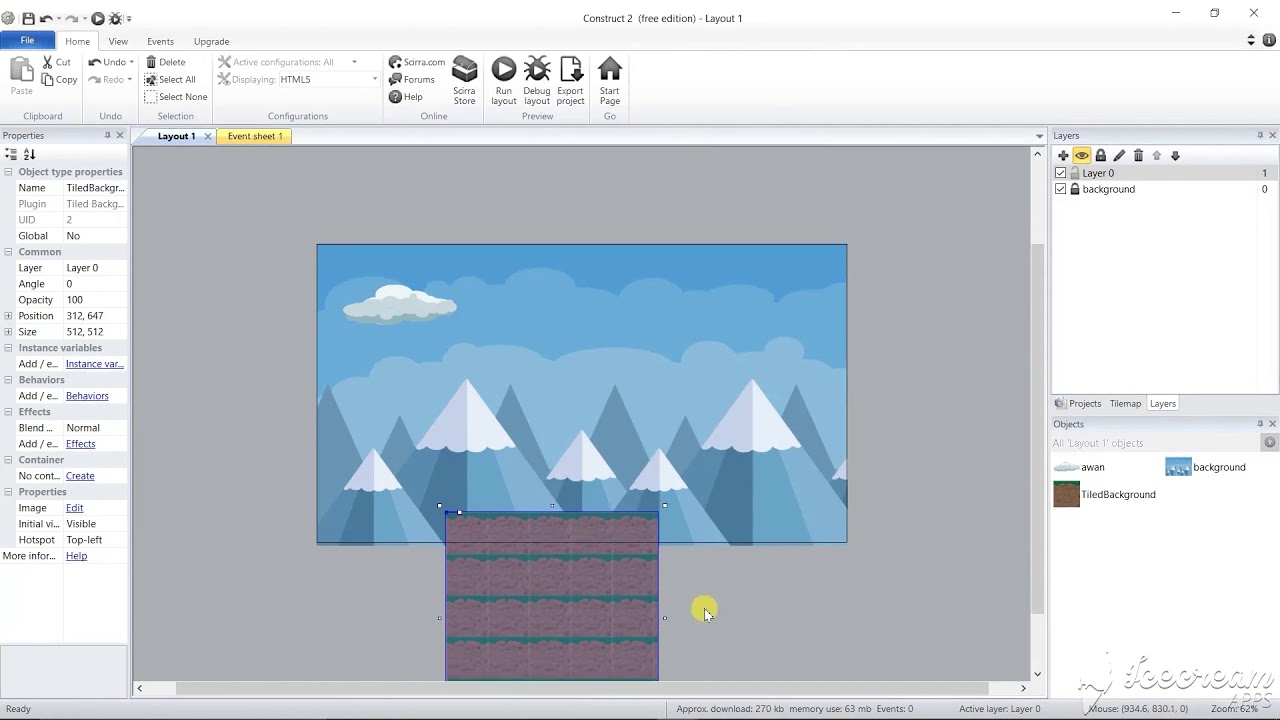The image size is (1280, 720).
Task: Start Debug layout
Action: pyautogui.click(x=537, y=81)
